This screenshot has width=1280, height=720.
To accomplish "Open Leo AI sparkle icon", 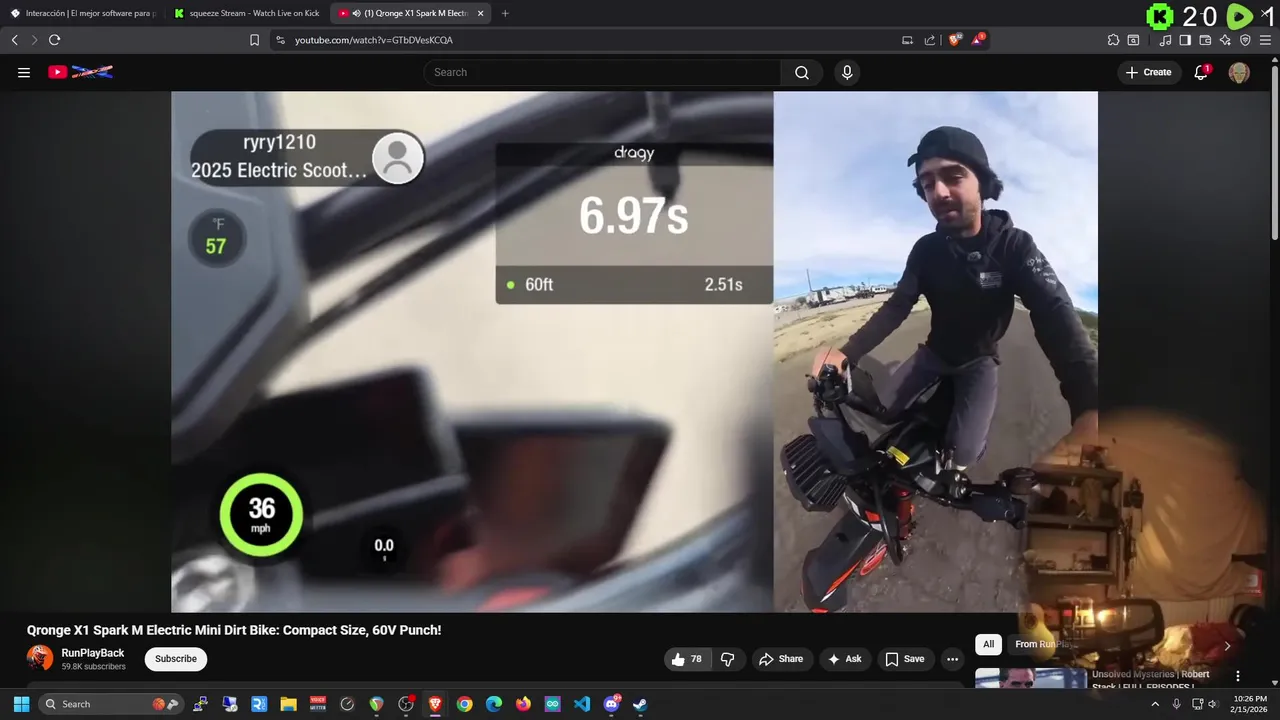I will [x=1225, y=40].
